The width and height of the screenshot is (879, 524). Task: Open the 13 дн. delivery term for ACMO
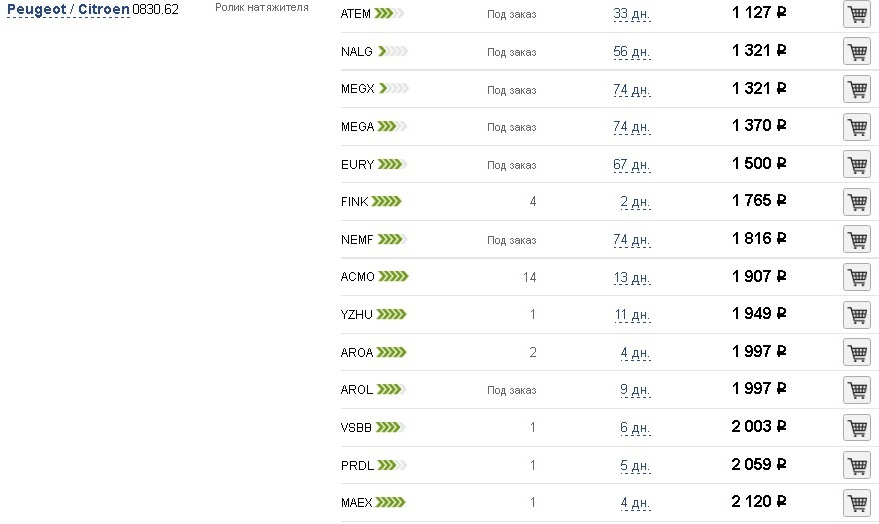(x=631, y=277)
